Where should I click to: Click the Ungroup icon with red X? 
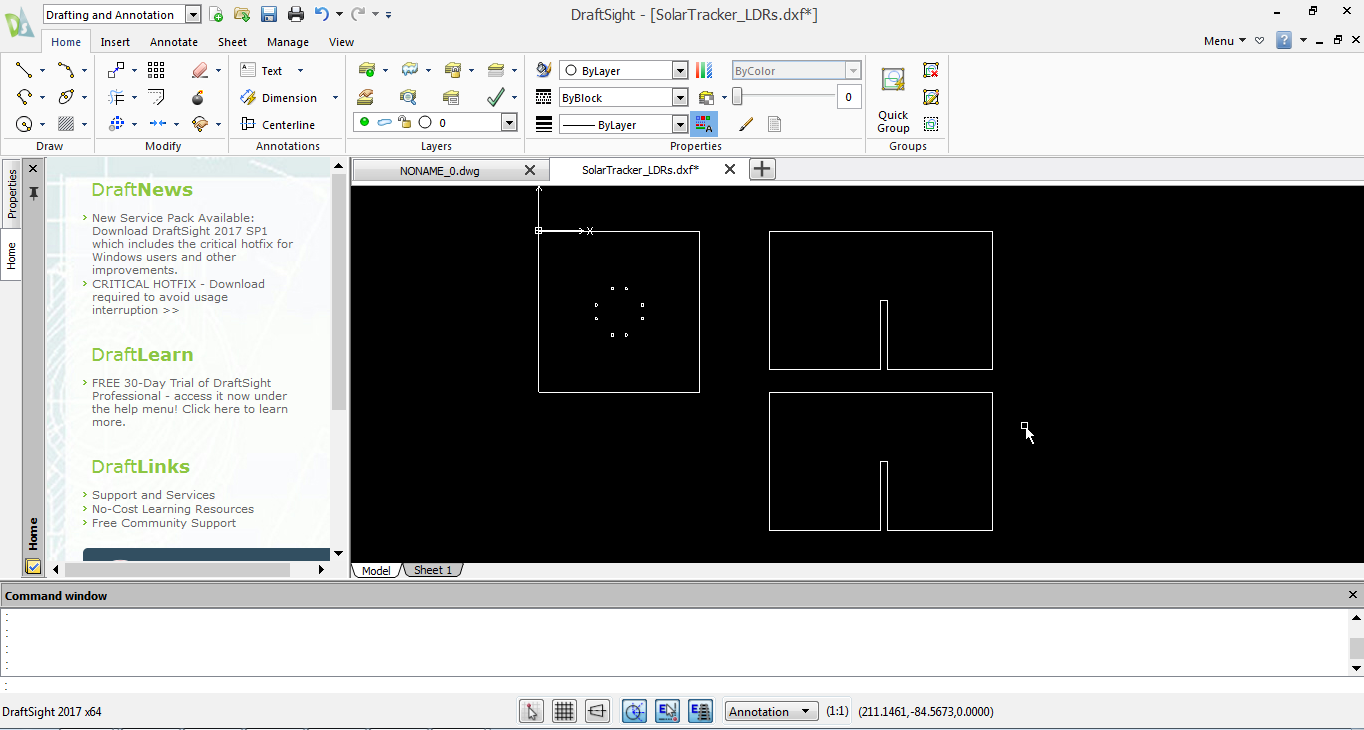931,70
